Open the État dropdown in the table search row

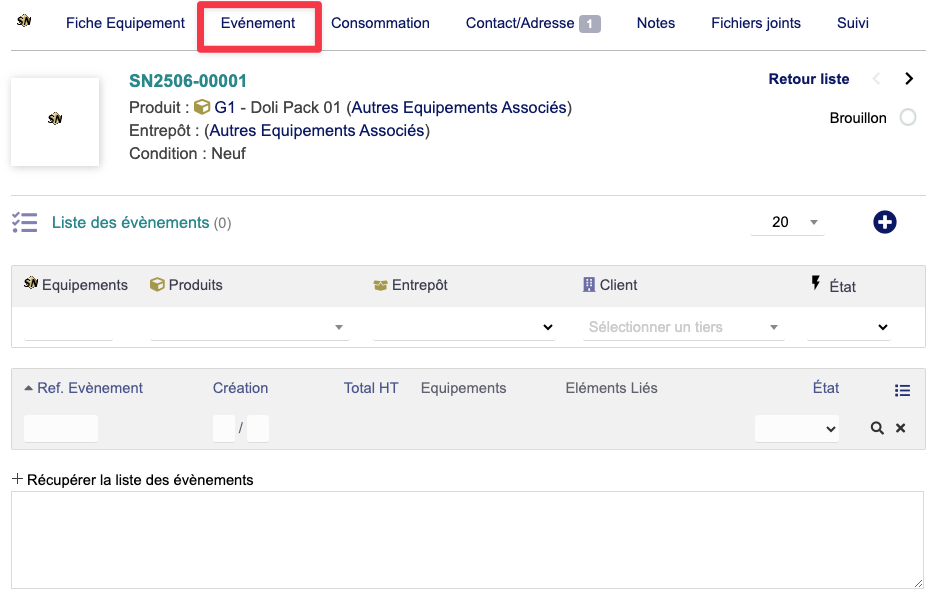797,428
